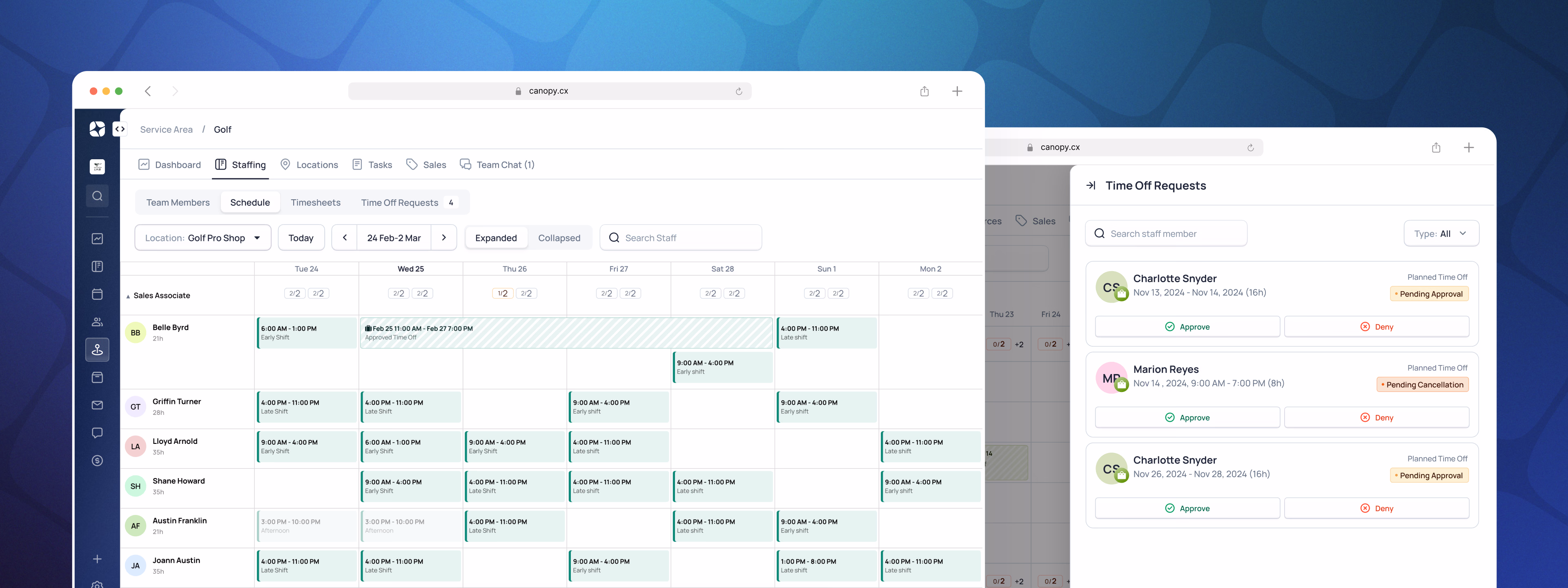This screenshot has height=588, width=1568.
Task: Open Belle Byrd's Approved Time Off block
Action: tap(566, 333)
